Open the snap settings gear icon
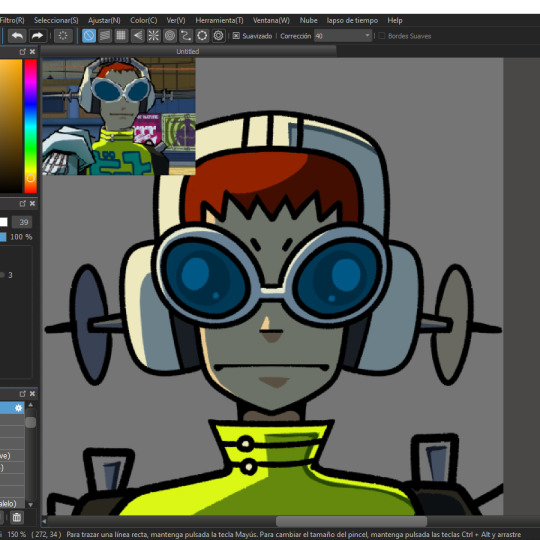Viewport: 540px width, 540px height. [218, 36]
